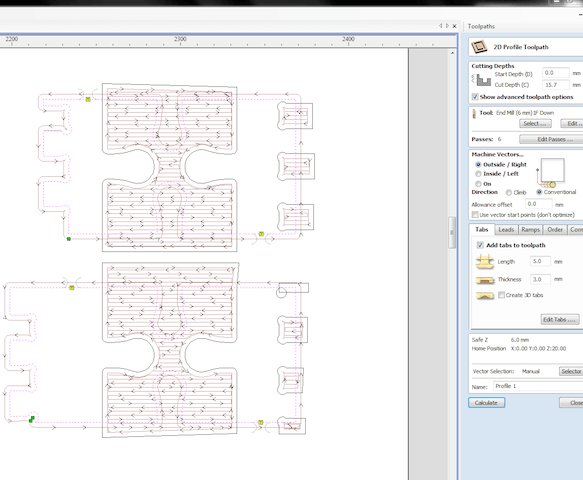The width and height of the screenshot is (583, 480).
Task: Click the vector Selector button
Action: tap(571, 371)
